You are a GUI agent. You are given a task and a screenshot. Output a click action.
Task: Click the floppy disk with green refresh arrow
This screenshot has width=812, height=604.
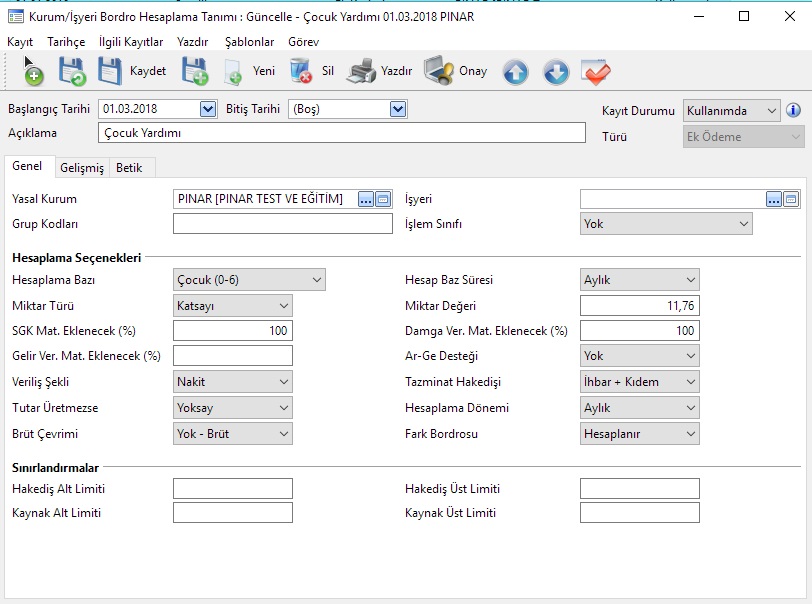click(71, 71)
